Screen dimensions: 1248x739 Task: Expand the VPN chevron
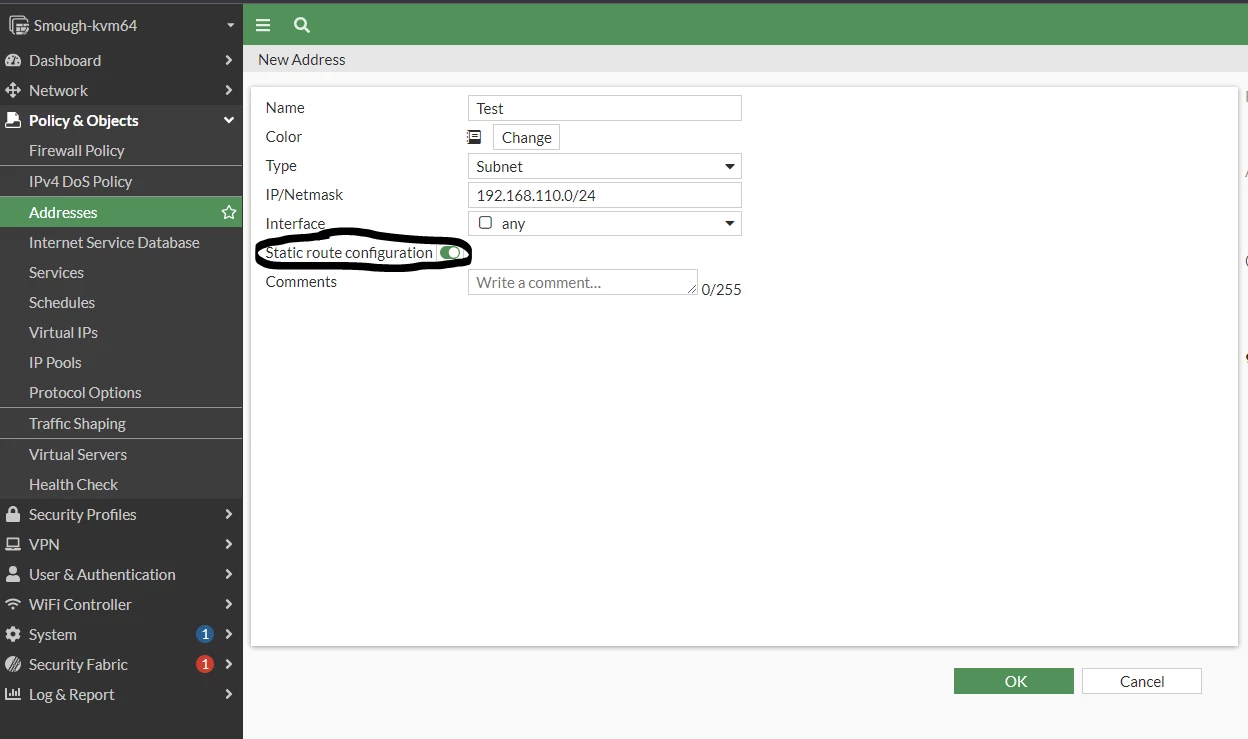[229, 544]
